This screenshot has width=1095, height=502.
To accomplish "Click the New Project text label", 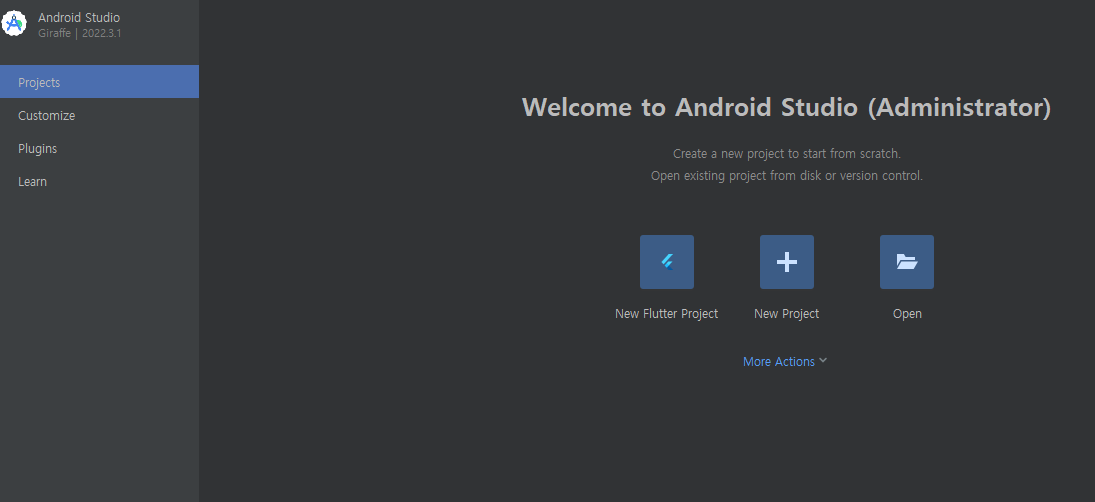I will [786, 313].
